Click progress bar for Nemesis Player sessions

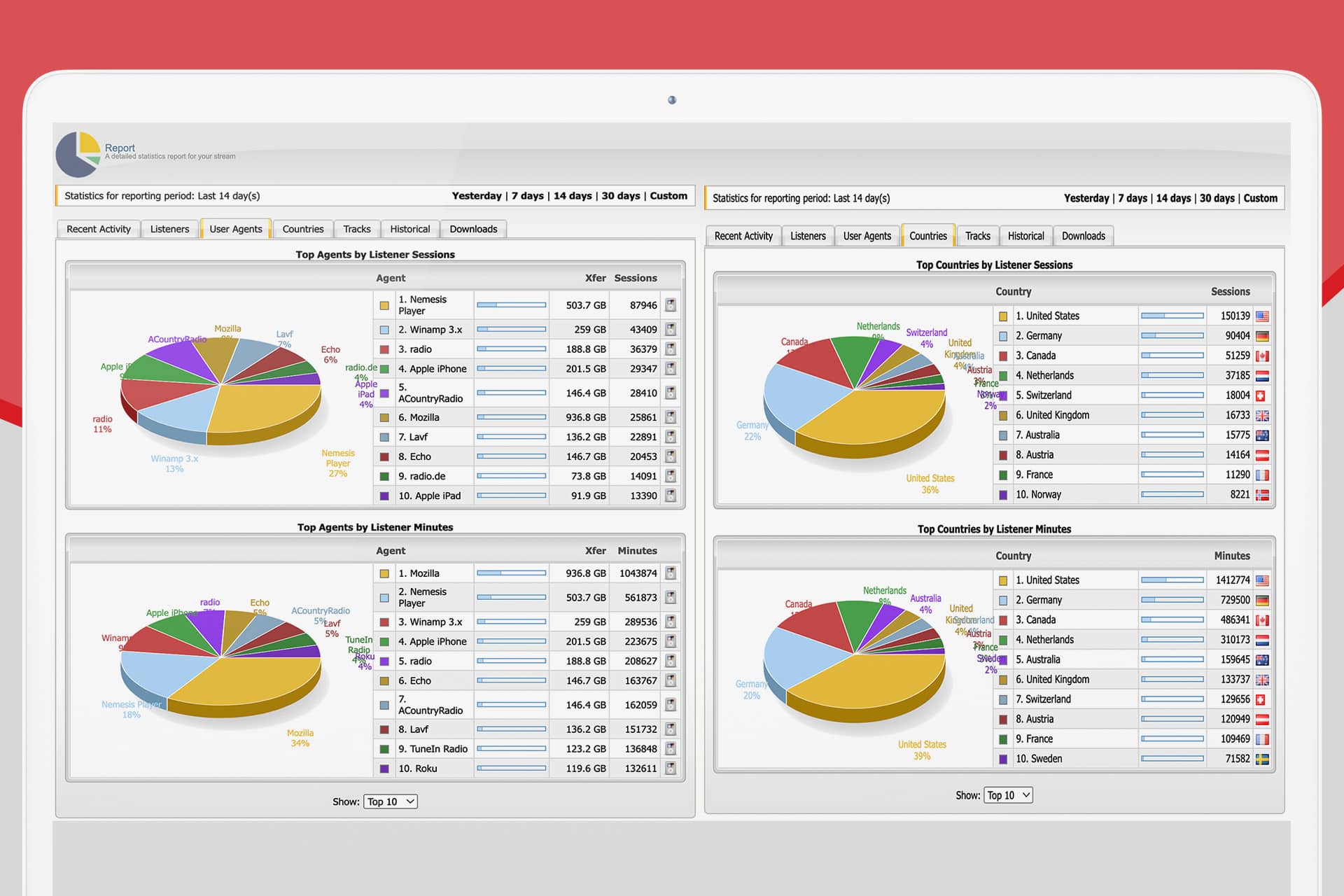(x=511, y=305)
